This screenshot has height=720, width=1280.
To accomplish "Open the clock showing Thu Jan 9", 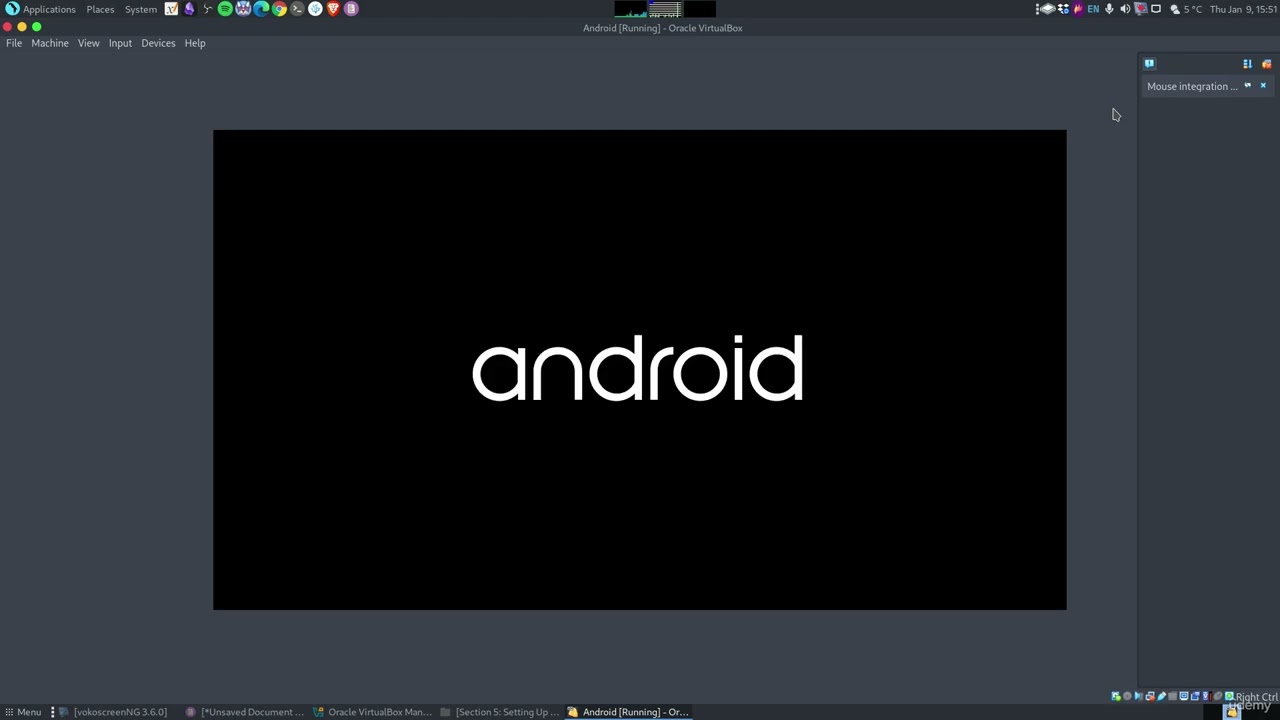I will click(x=1243, y=9).
